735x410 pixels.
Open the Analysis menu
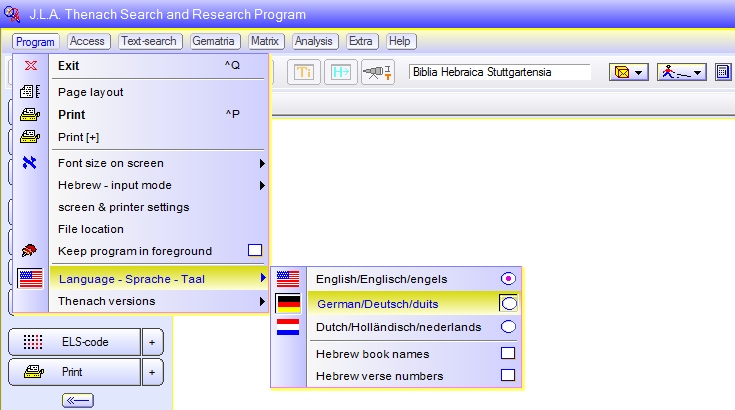click(x=315, y=41)
